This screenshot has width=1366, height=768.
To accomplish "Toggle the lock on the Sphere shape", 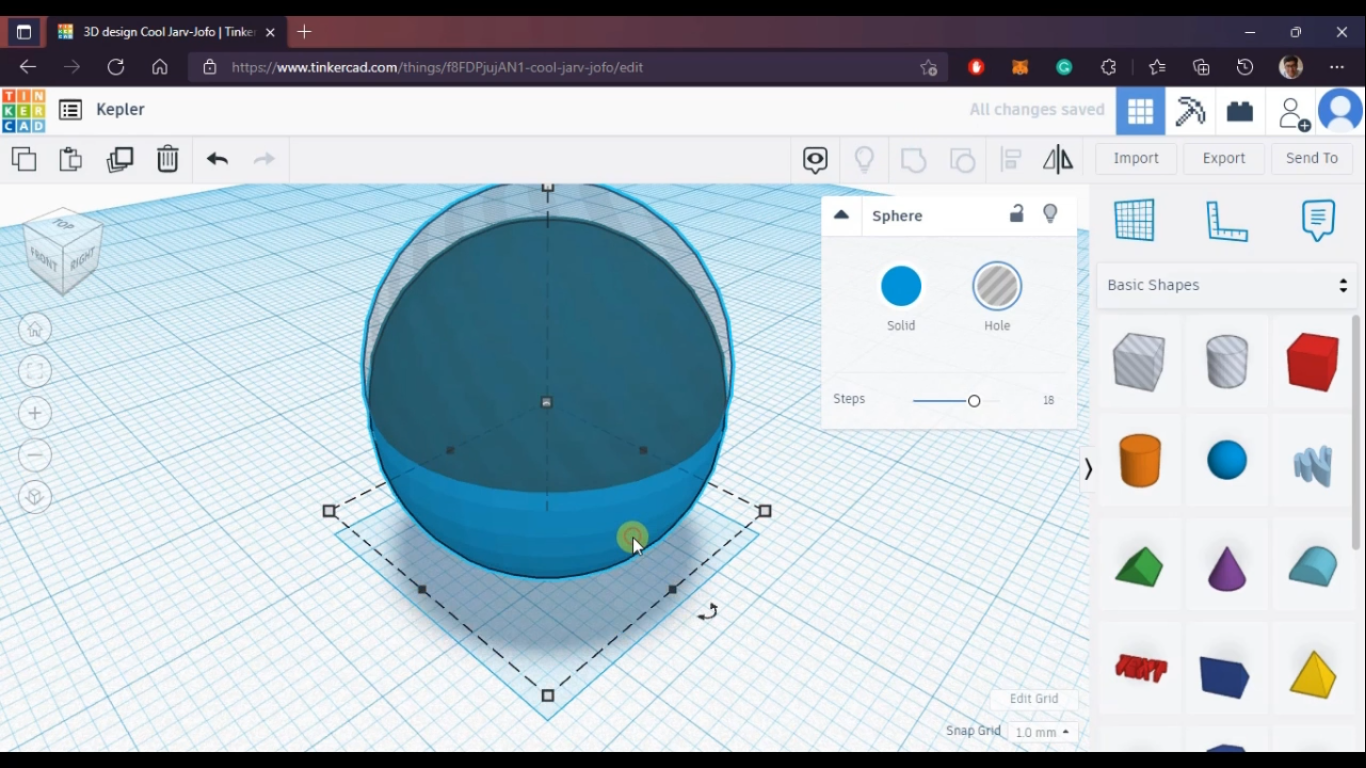I will [1017, 214].
